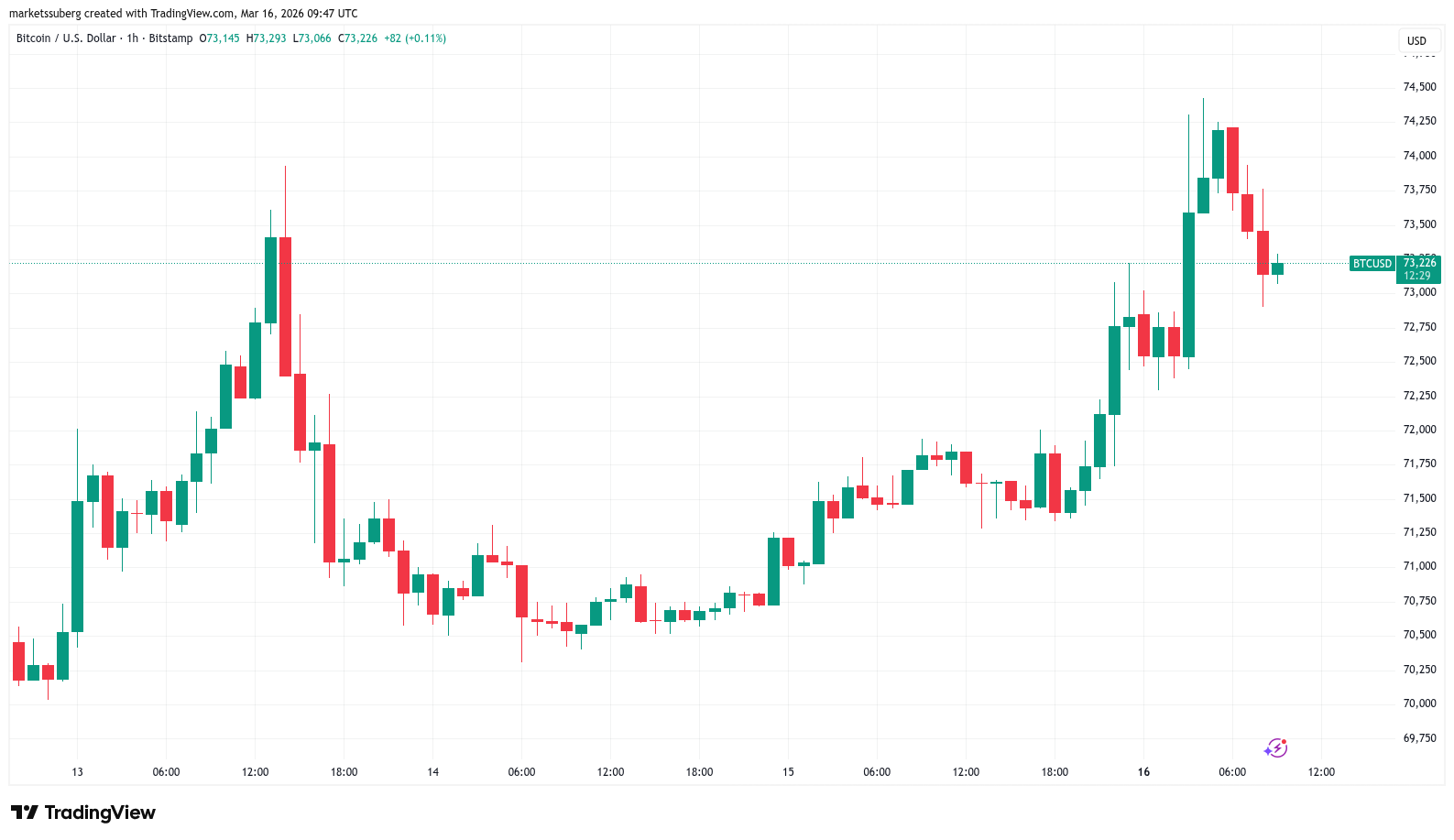Click the 74,500 price scale label
Image resolution: width=1454 pixels, height=840 pixels.
point(1419,87)
